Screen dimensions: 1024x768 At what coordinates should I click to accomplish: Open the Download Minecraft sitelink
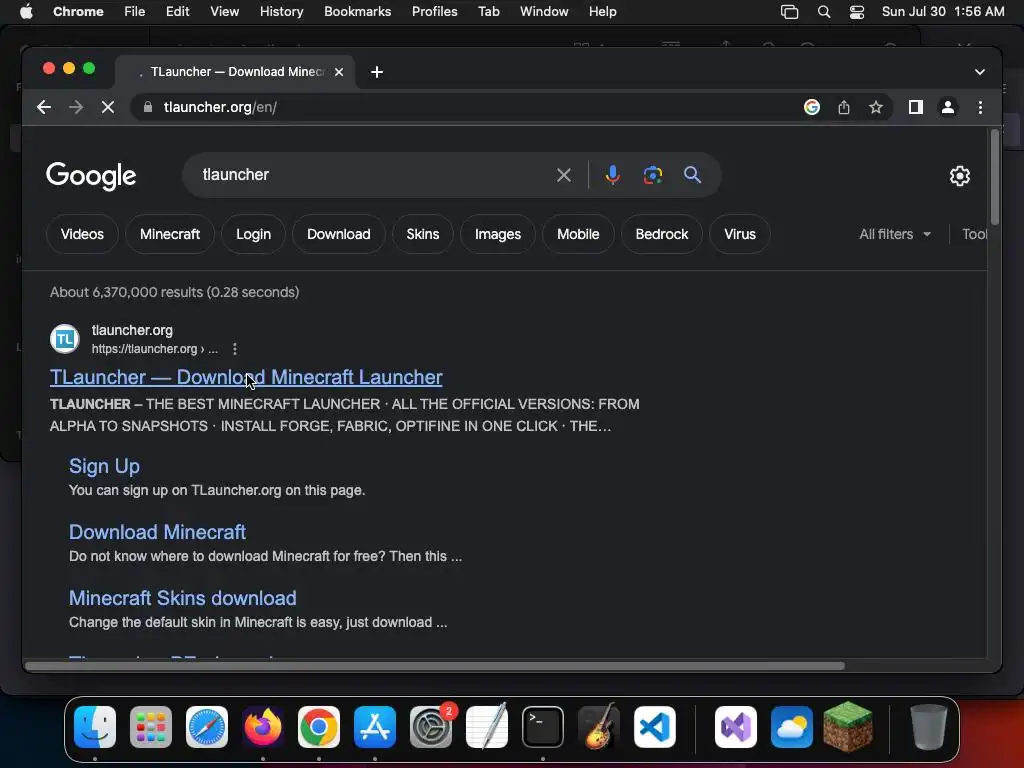pyautogui.click(x=157, y=532)
